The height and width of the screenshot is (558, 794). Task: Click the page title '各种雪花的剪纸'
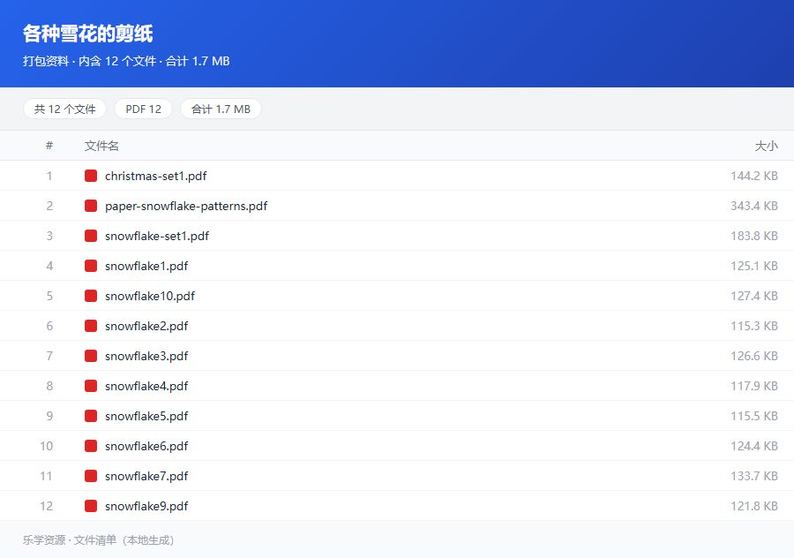pyautogui.click(x=88, y=33)
